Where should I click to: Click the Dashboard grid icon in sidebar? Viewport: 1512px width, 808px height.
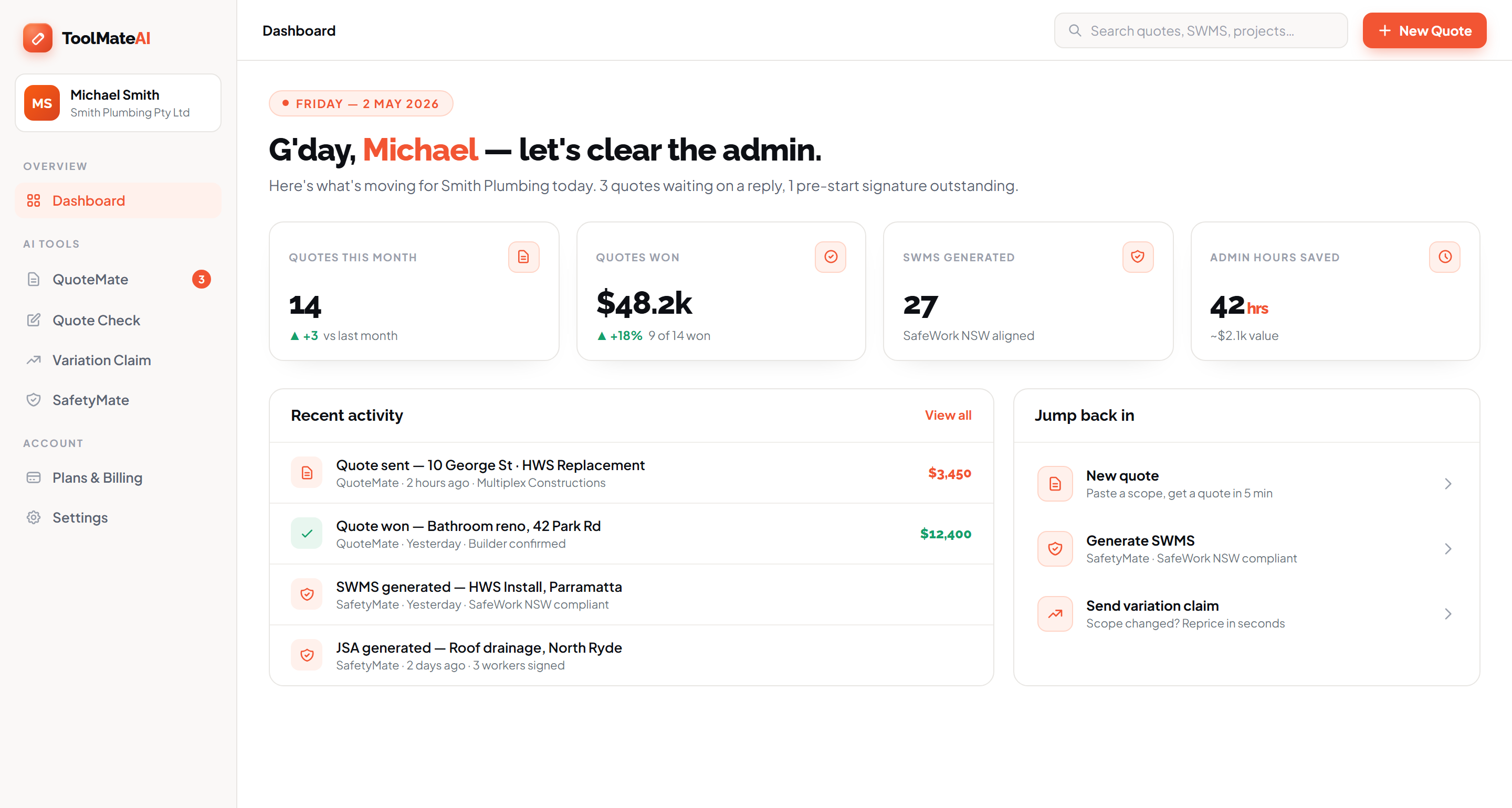34,200
